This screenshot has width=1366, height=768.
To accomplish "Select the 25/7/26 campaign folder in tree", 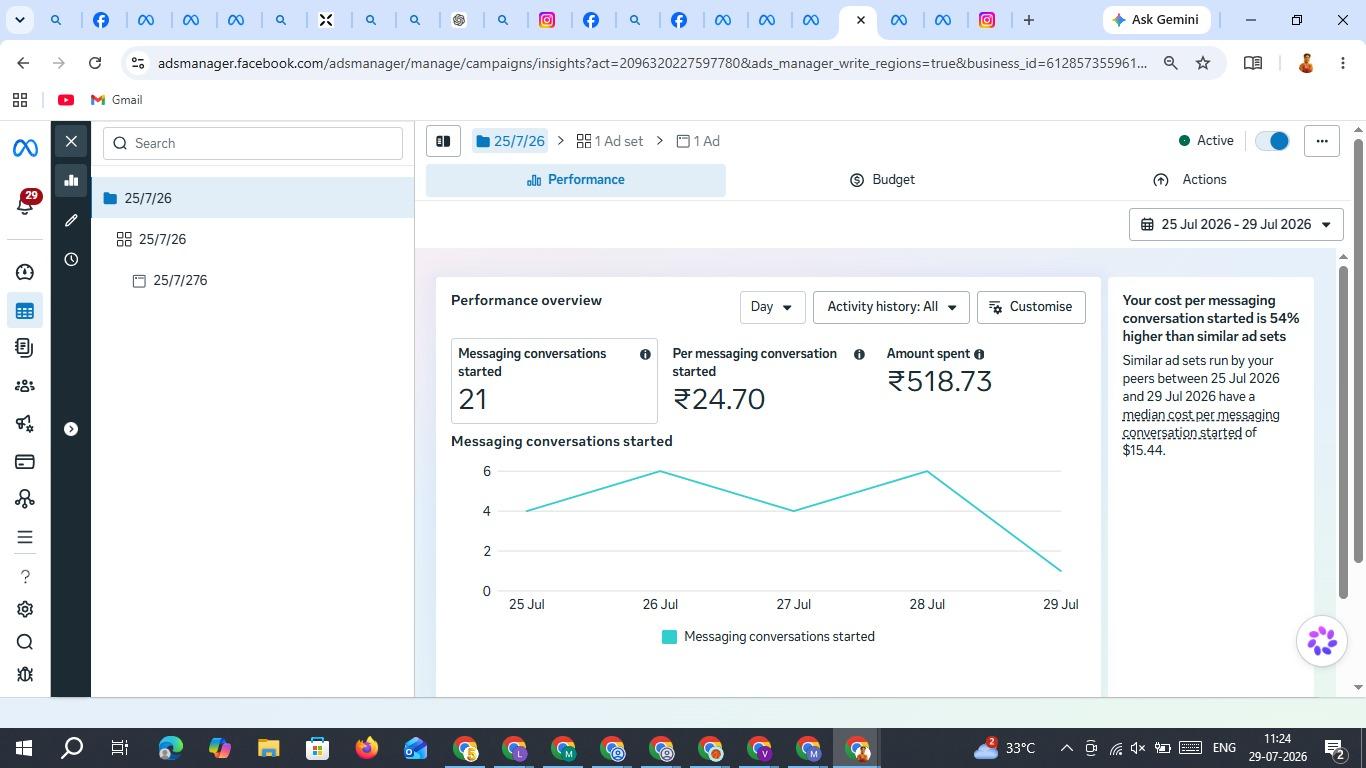I will (x=252, y=198).
